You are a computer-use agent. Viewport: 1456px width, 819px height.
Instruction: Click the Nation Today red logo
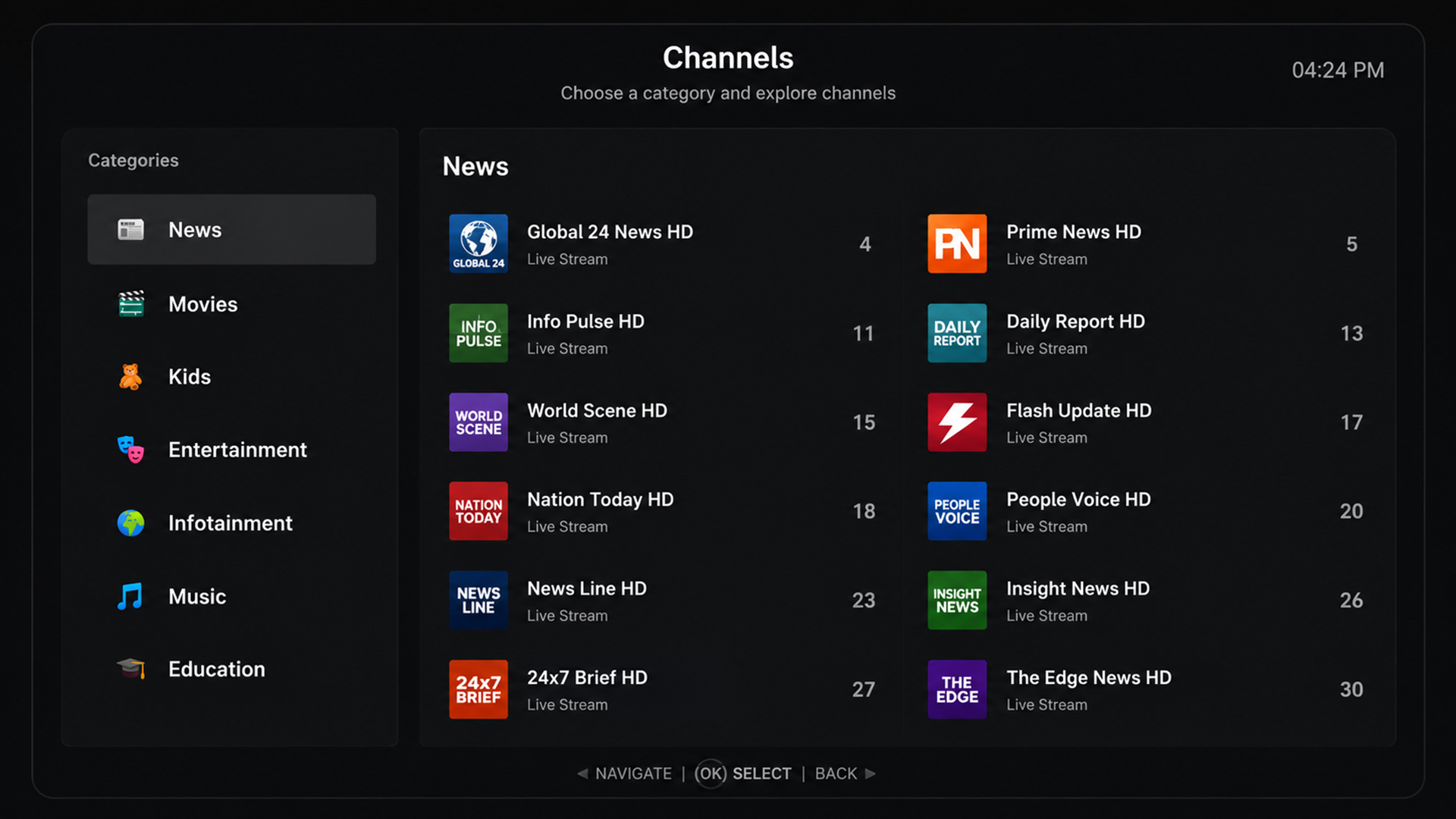click(479, 511)
